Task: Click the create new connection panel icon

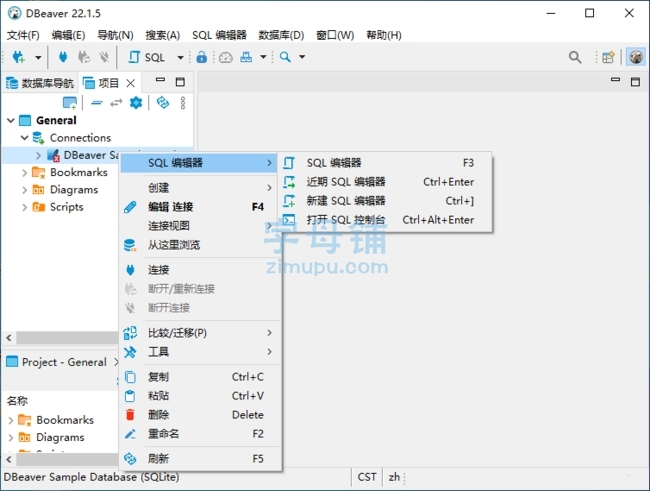Action: point(70,102)
